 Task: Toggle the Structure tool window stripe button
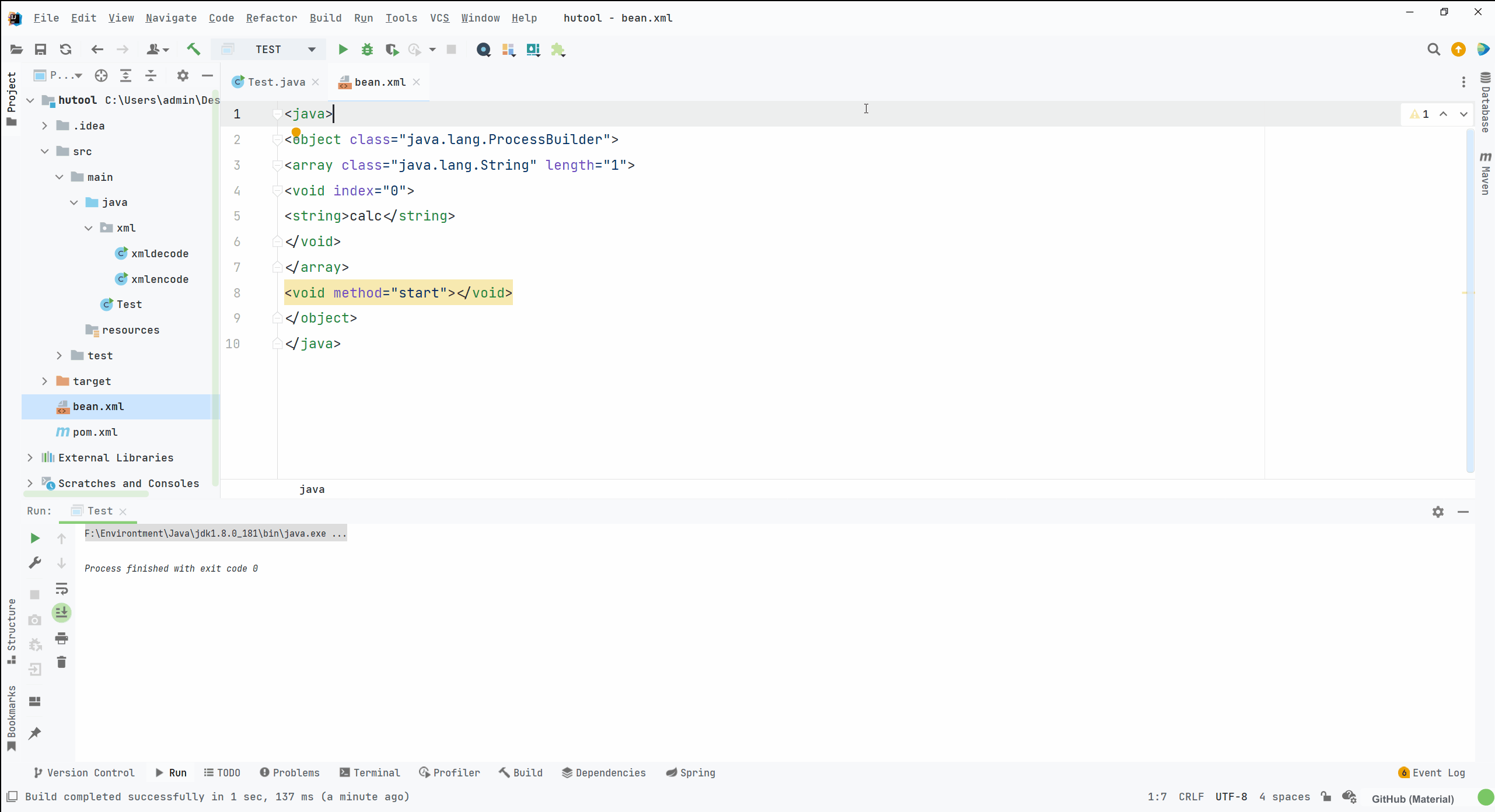point(11,631)
